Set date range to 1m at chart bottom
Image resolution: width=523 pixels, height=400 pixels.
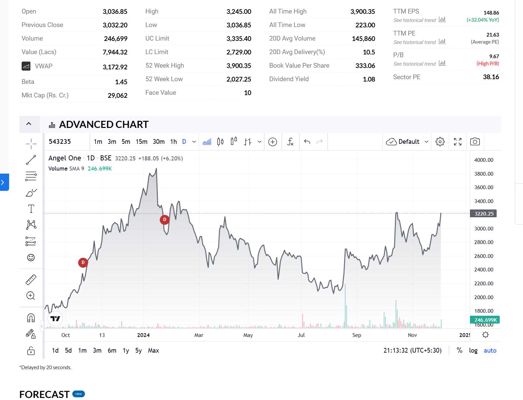pyautogui.click(x=82, y=351)
